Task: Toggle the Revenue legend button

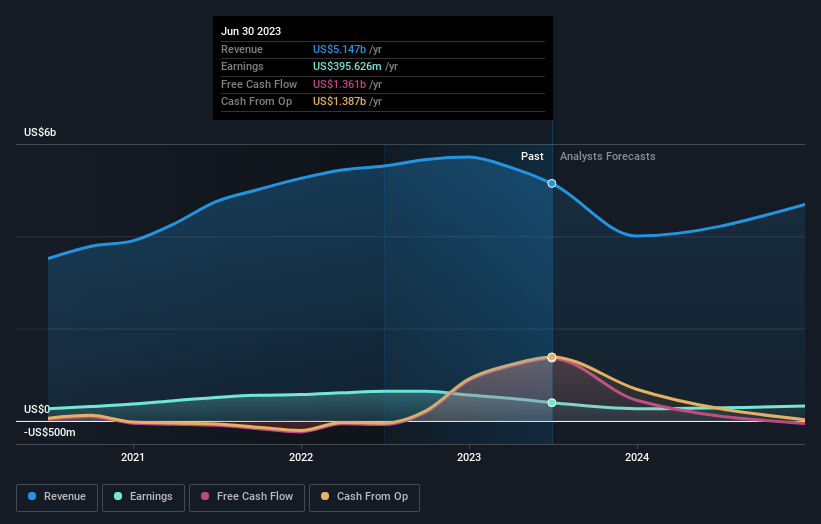Action: point(57,497)
